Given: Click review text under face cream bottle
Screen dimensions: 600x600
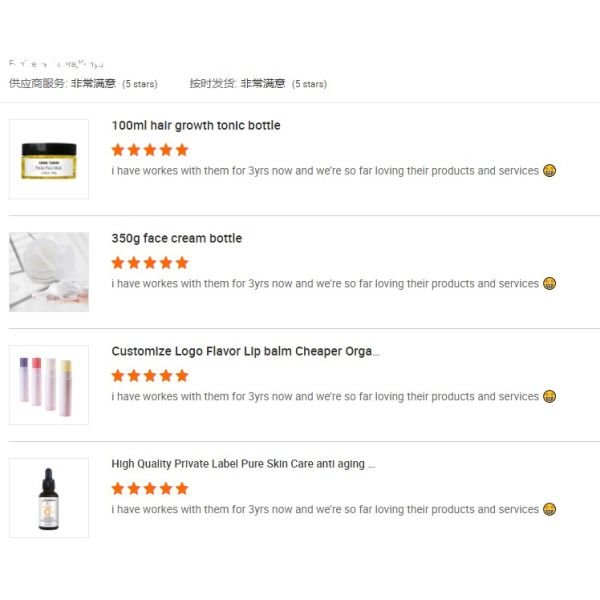Looking at the screenshot, I should [325, 284].
